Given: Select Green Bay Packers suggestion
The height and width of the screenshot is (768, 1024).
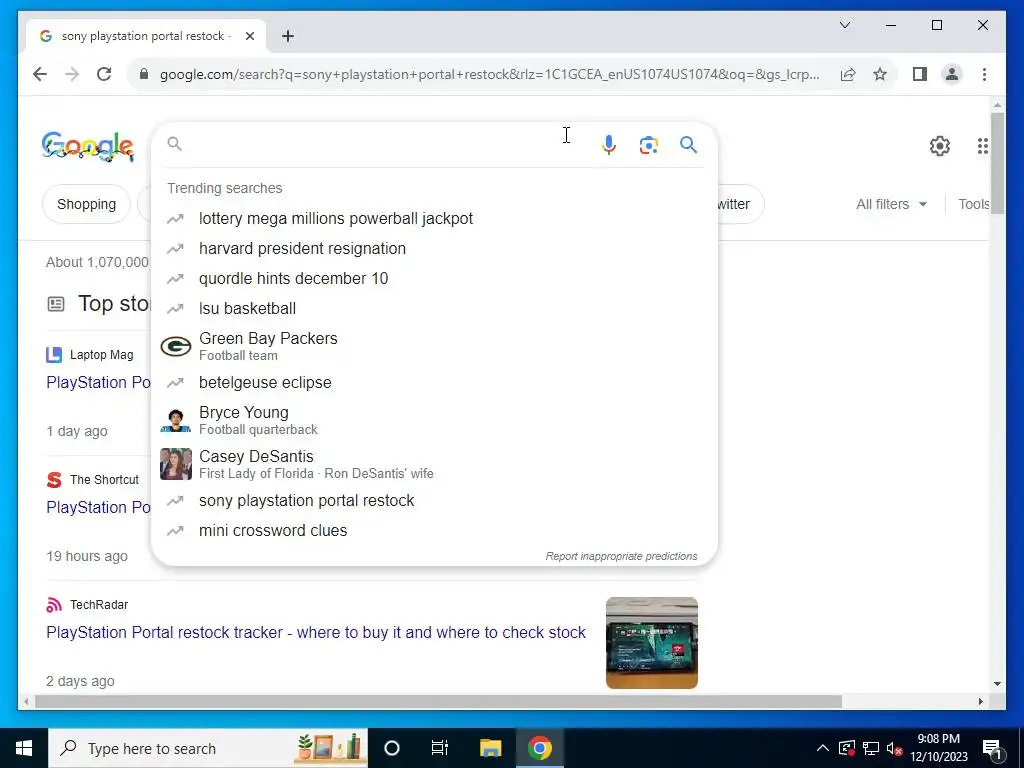Looking at the screenshot, I should [x=434, y=346].
